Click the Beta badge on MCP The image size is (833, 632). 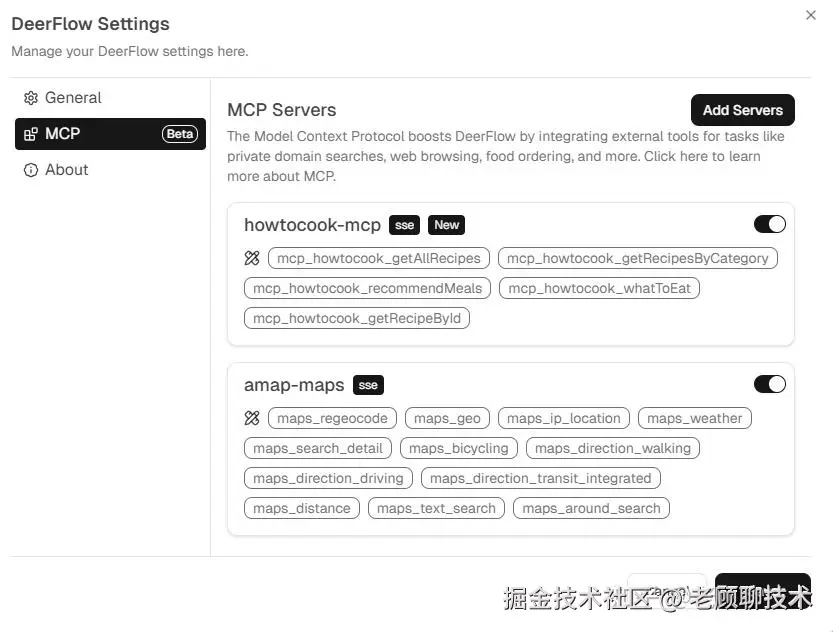click(180, 134)
